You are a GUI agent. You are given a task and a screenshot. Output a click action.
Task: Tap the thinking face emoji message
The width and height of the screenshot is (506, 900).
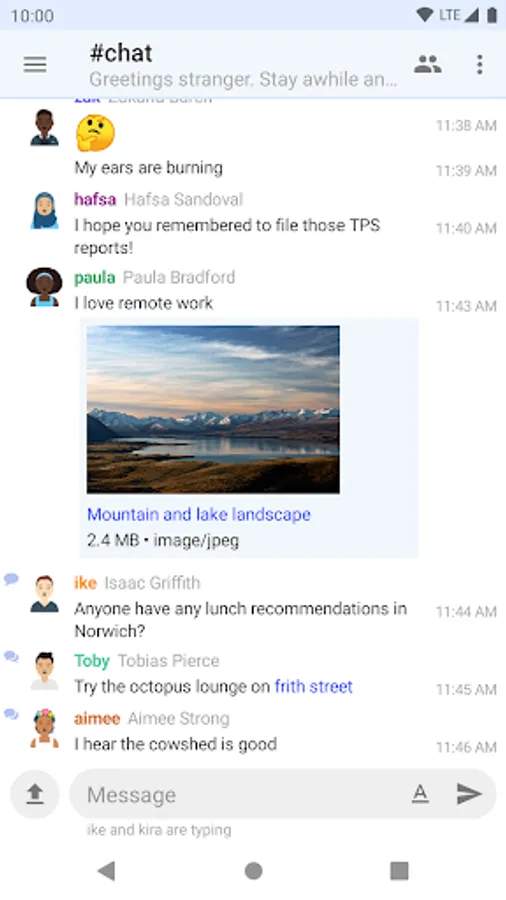(x=95, y=133)
